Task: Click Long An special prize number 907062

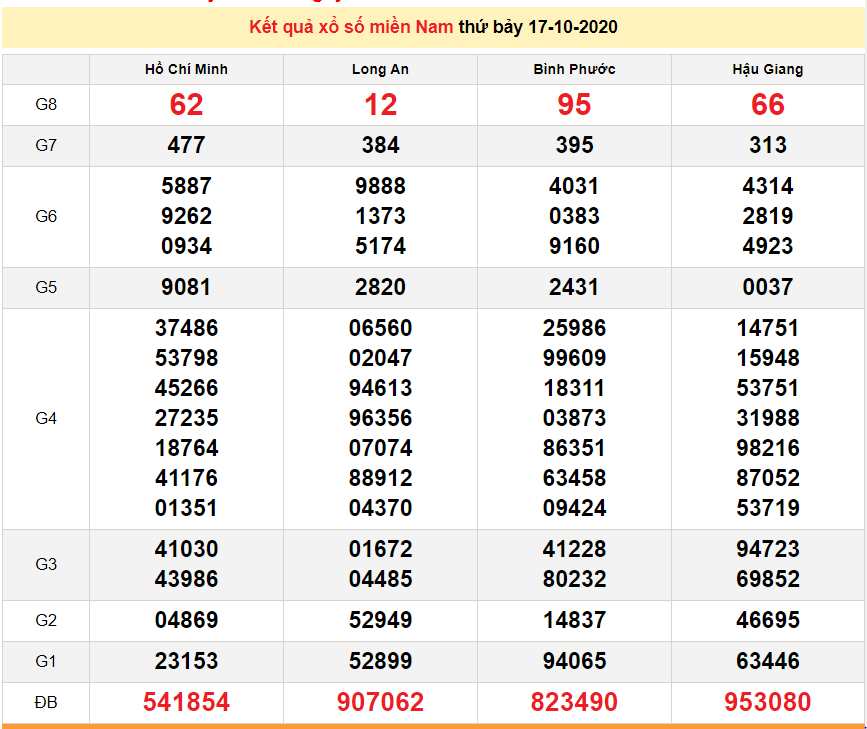Action: coord(380,702)
